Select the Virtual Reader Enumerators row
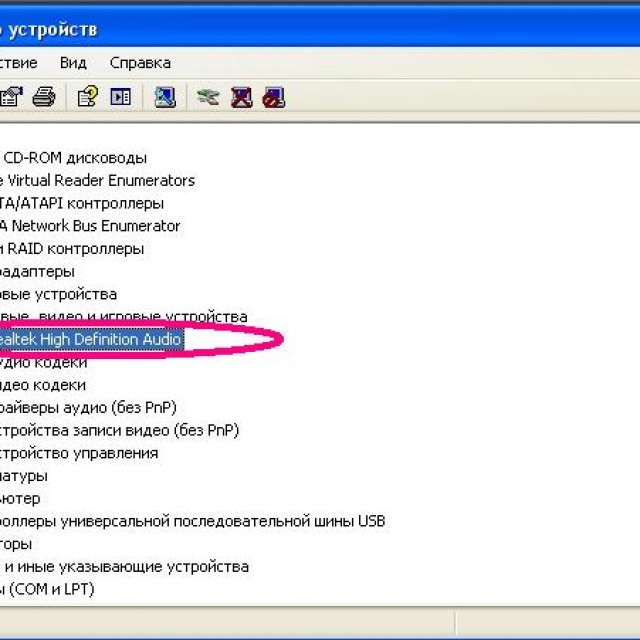The image size is (640, 640). pyautogui.click(x=98, y=180)
